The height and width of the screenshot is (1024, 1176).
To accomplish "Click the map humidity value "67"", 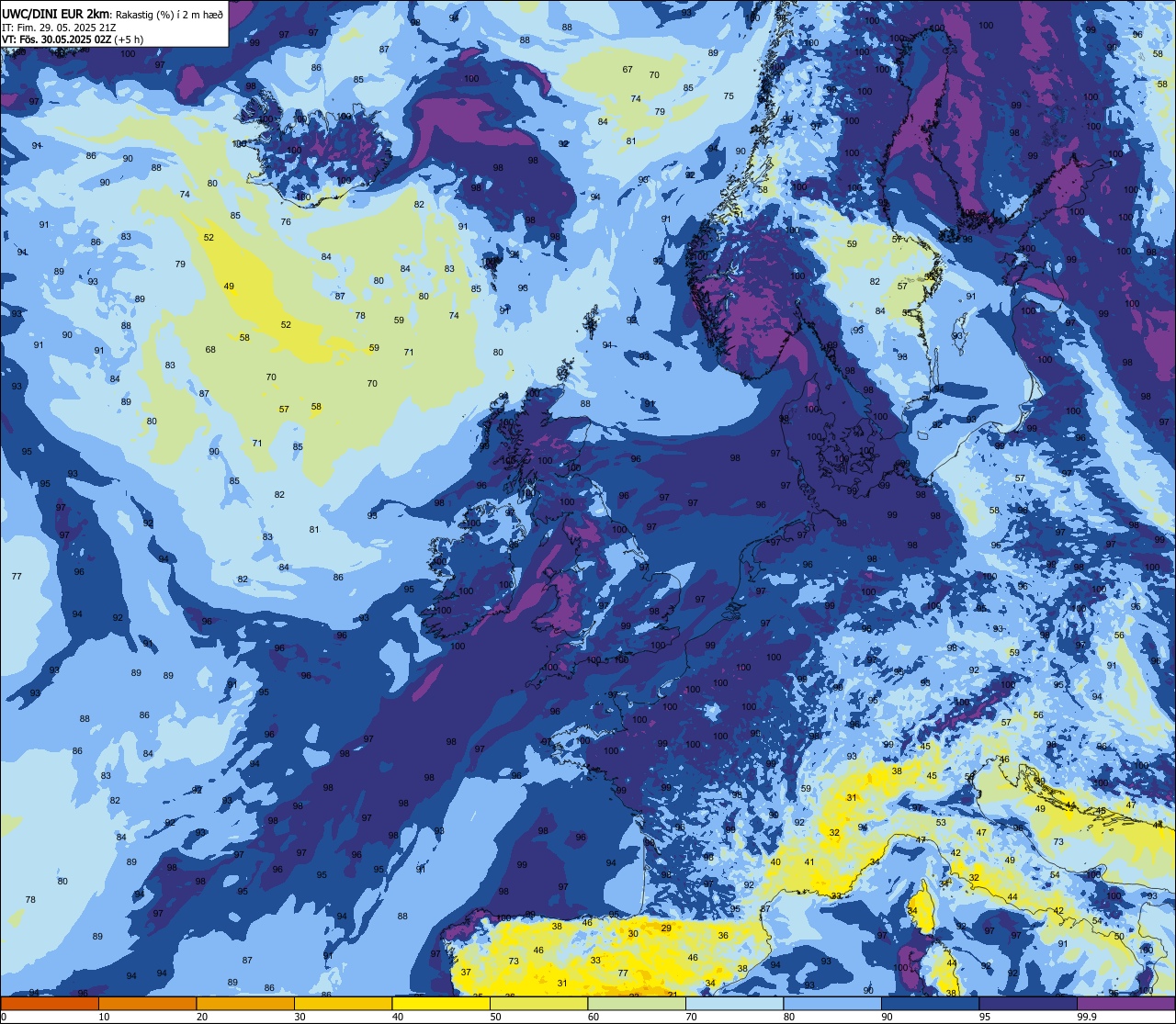I will tap(628, 70).
